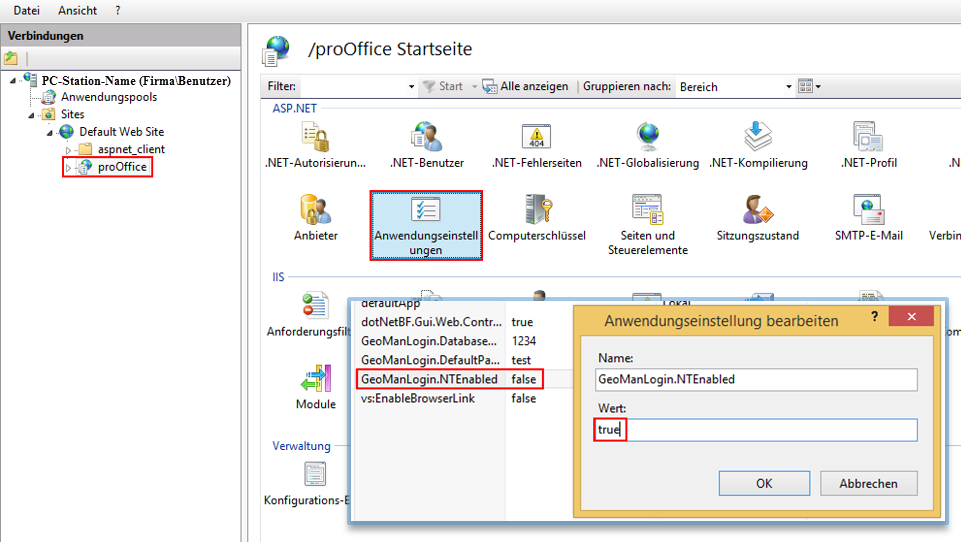Screen dimensions: 961x542
Task: Open the .NET-Autorisierung icon
Action: [x=315, y=138]
